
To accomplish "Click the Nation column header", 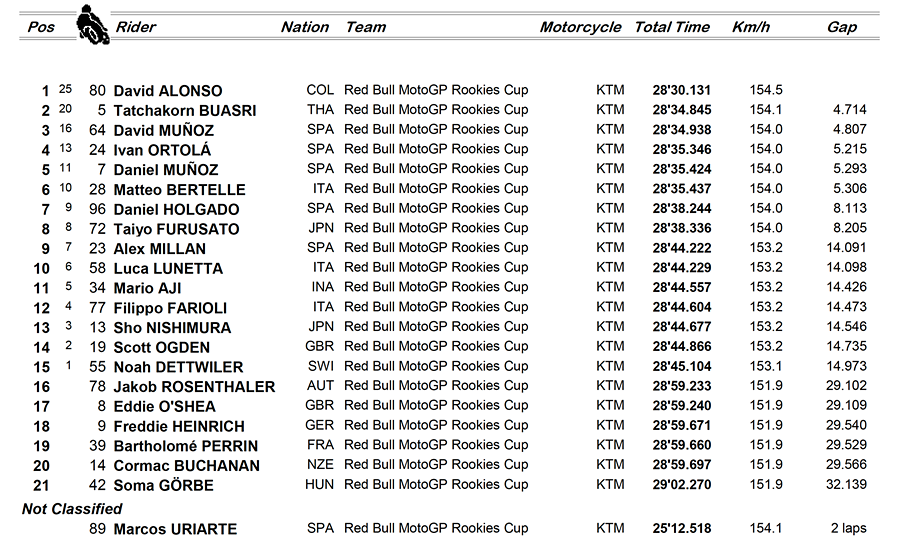I will coord(305,27).
